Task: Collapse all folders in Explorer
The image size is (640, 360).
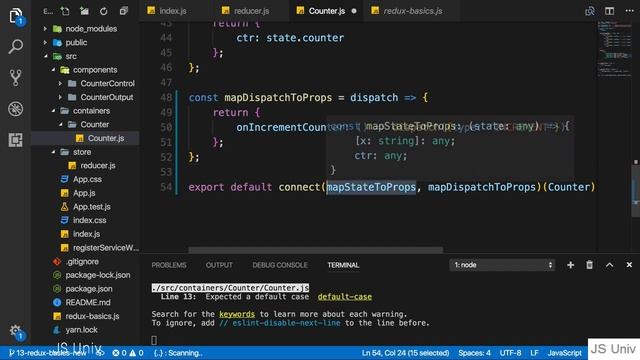Action: pyautogui.click(x=123, y=11)
